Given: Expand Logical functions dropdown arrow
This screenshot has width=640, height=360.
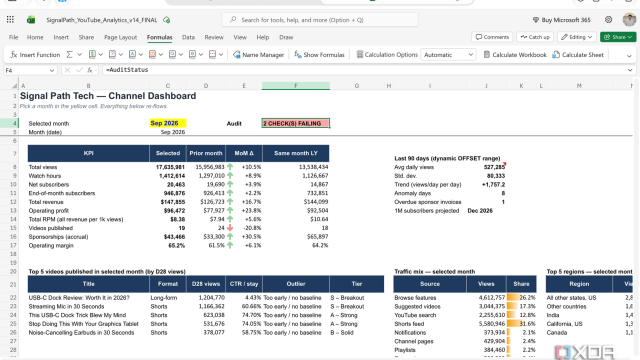Looking at the screenshot, I should [x=120, y=55].
